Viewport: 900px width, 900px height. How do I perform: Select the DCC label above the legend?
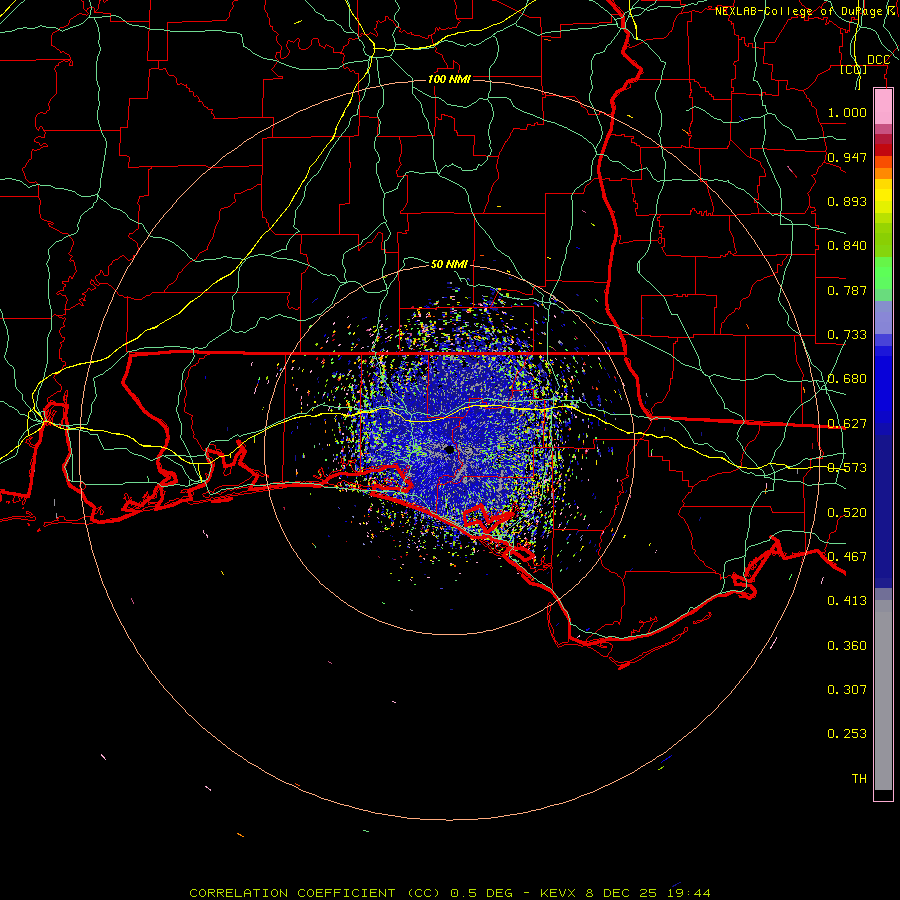click(878, 60)
